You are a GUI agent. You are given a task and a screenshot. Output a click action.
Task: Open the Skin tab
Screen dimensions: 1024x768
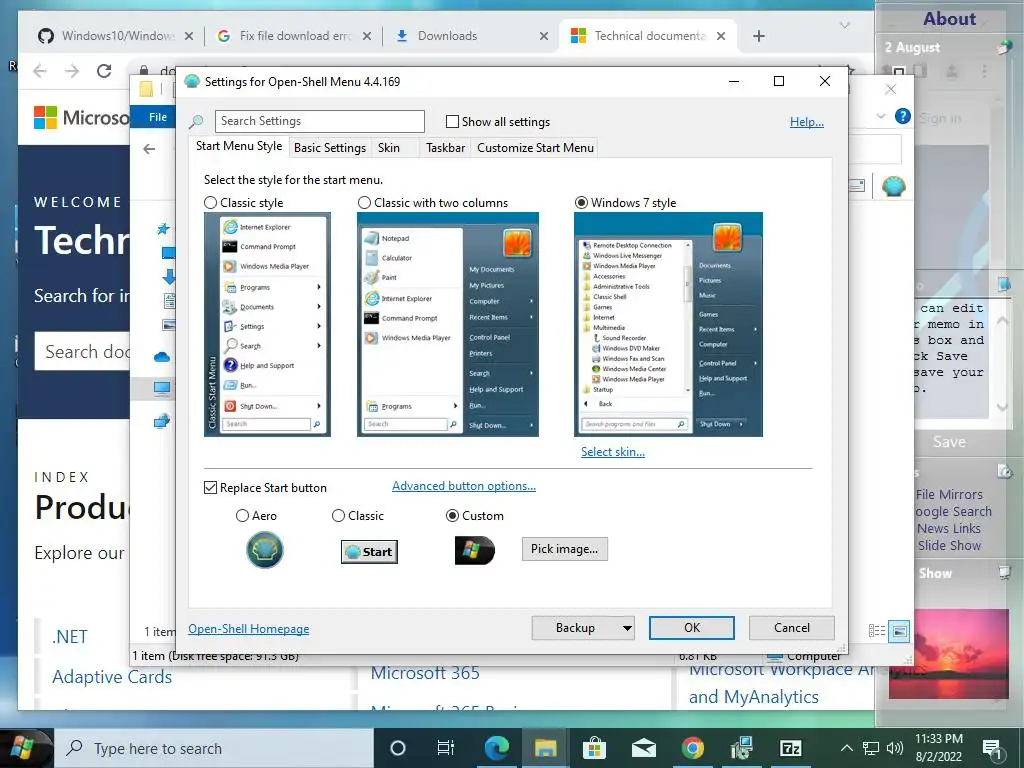pyautogui.click(x=389, y=148)
